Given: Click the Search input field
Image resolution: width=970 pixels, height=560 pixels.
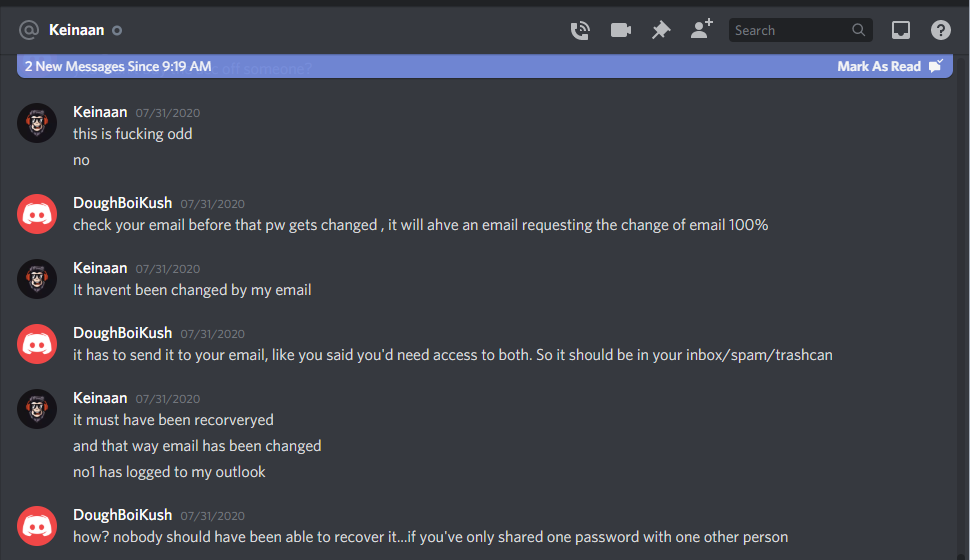Looking at the screenshot, I should [800, 30].
